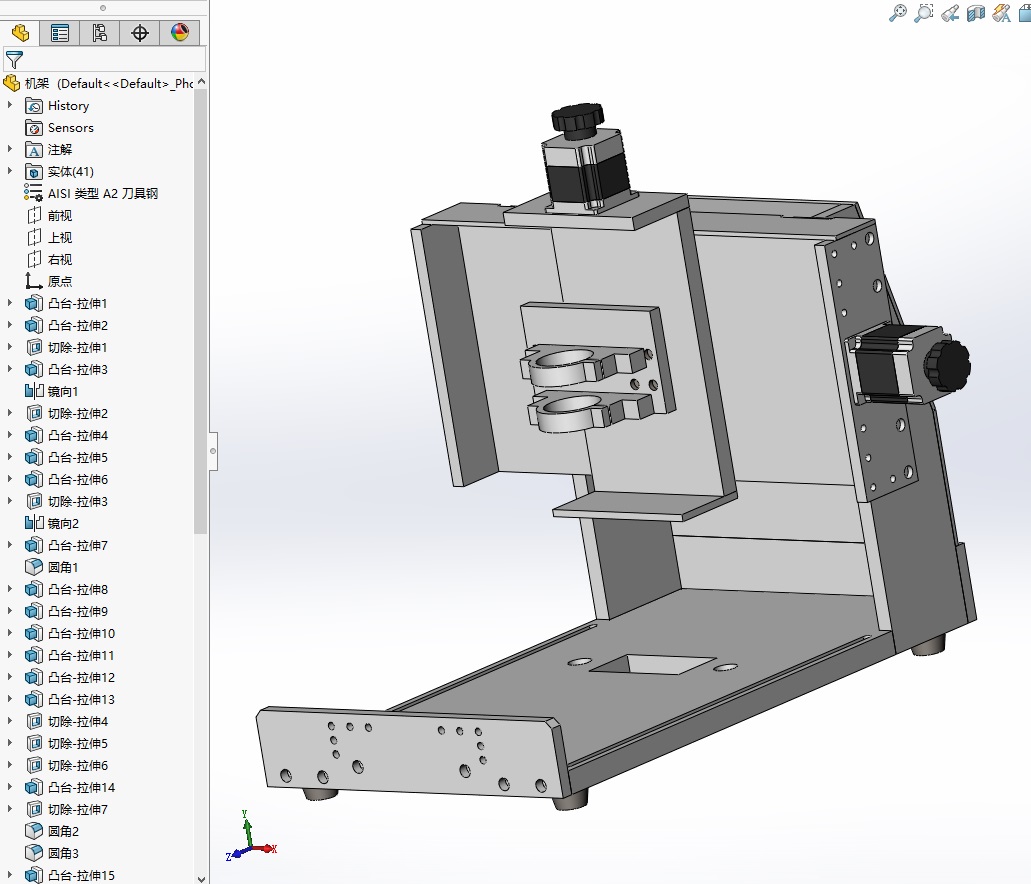Click the Zoom to Area icon
This screenshot has width=1031, height=884.
(x=924, y=12)
